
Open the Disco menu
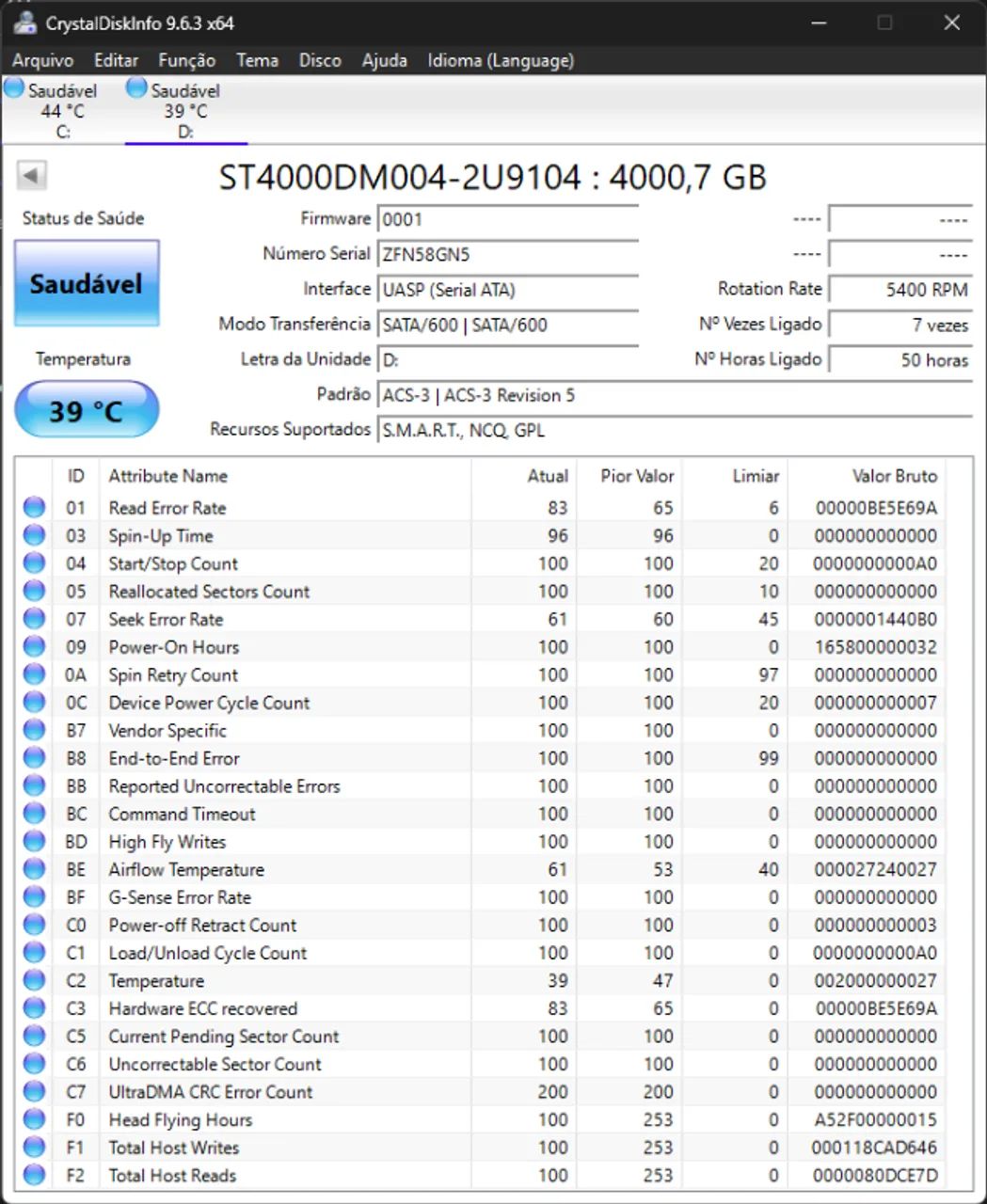(x=319, y=60)
